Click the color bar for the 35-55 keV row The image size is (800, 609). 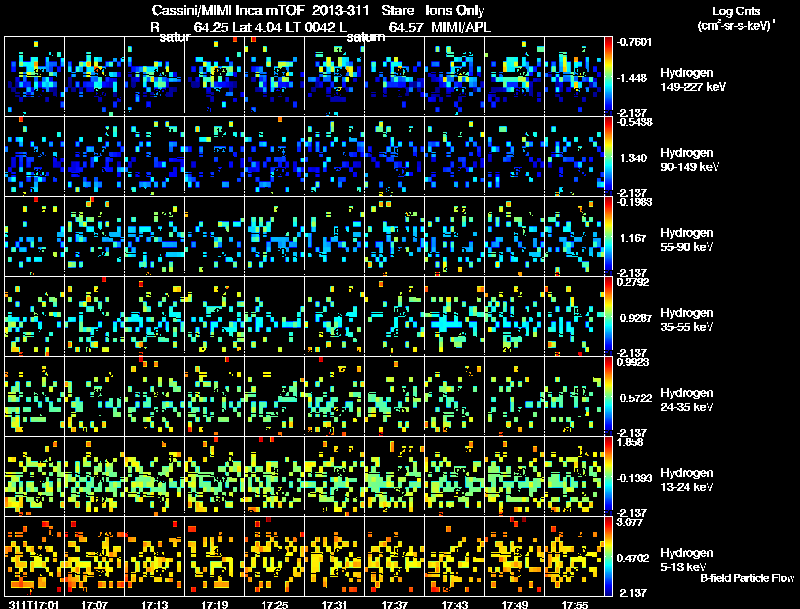pyautogui.click(x=608, y=316)
